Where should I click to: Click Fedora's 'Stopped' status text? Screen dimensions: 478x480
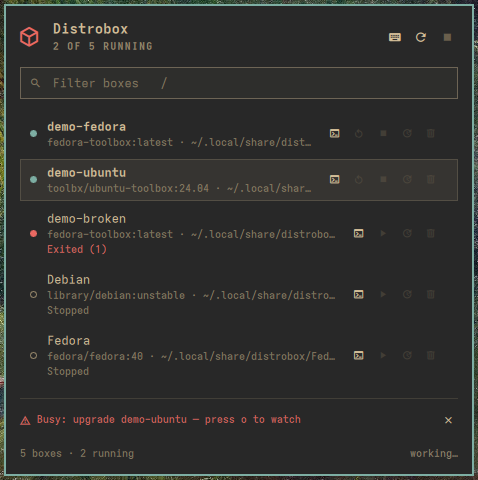68,371
